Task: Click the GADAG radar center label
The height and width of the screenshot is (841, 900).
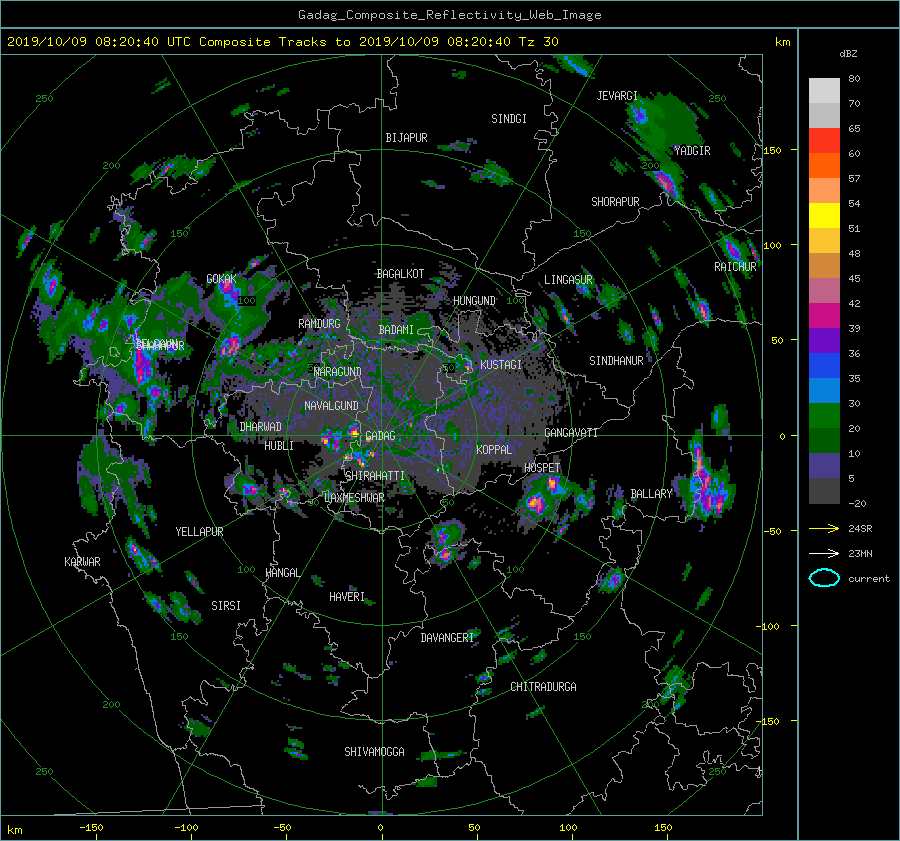Action: point(381,436)
